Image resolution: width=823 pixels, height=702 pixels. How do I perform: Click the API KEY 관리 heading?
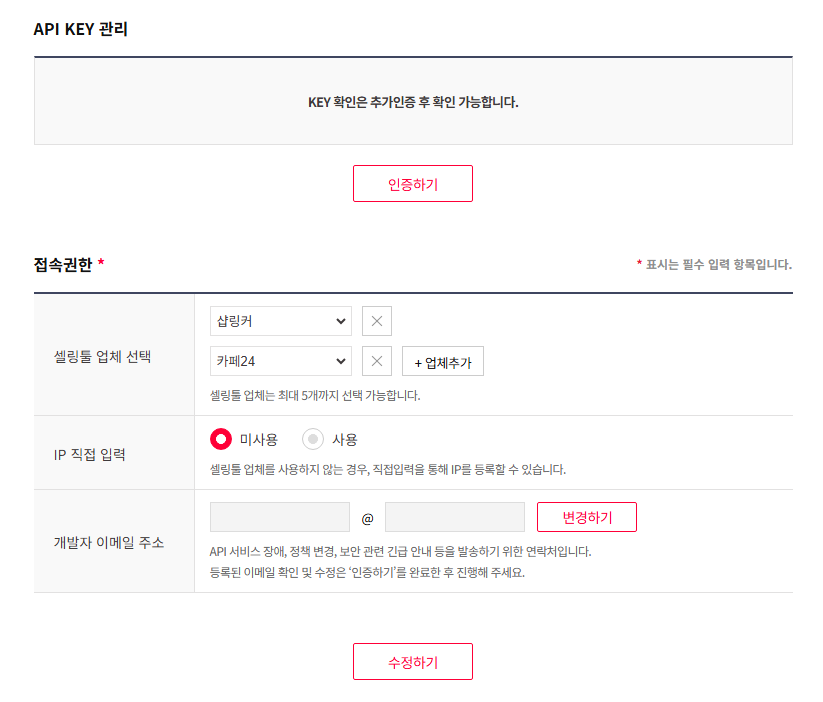coord(81,29)
